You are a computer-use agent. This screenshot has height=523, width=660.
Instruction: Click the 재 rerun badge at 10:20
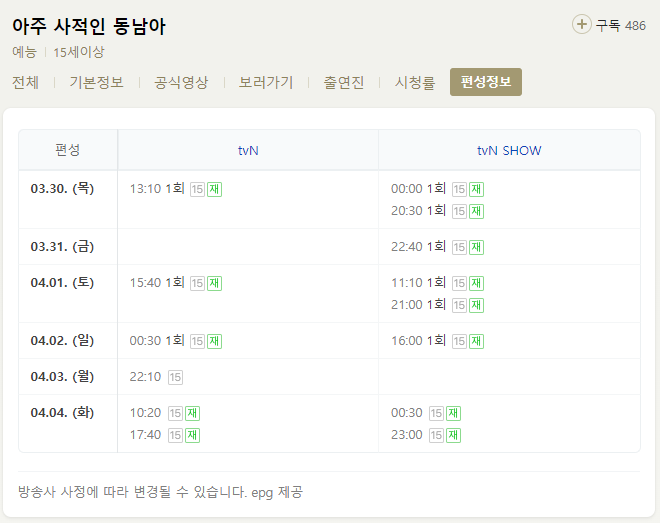[x=192, y=414]
